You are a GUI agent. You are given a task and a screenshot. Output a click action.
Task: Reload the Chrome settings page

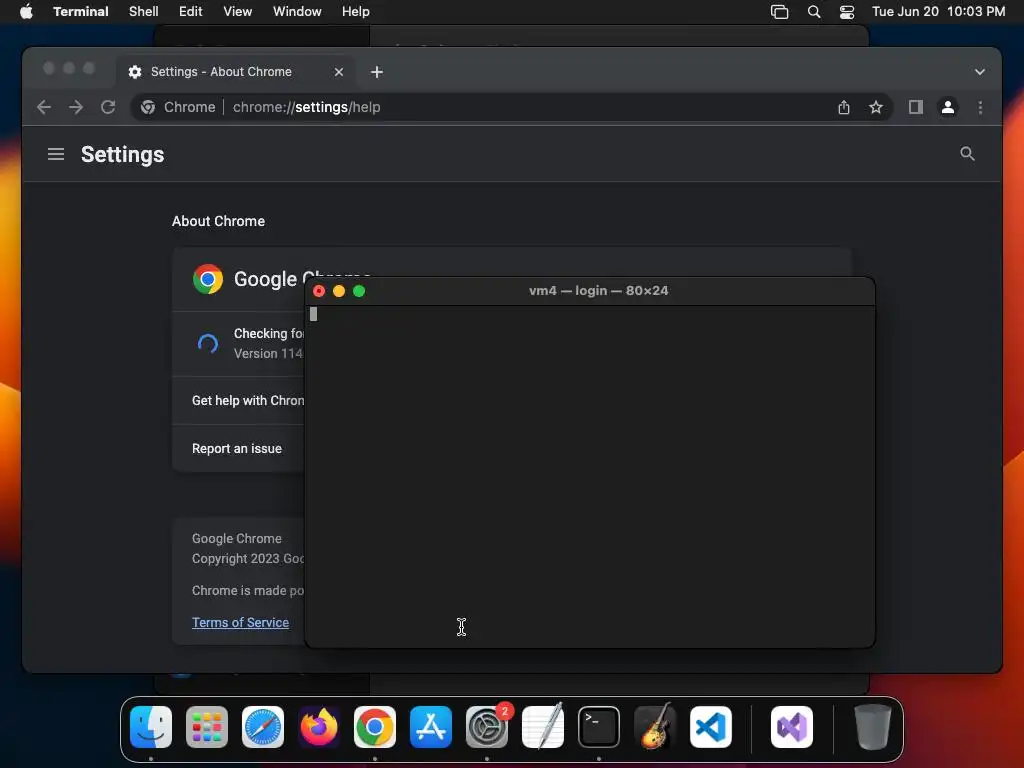click(x=108, y=107)
